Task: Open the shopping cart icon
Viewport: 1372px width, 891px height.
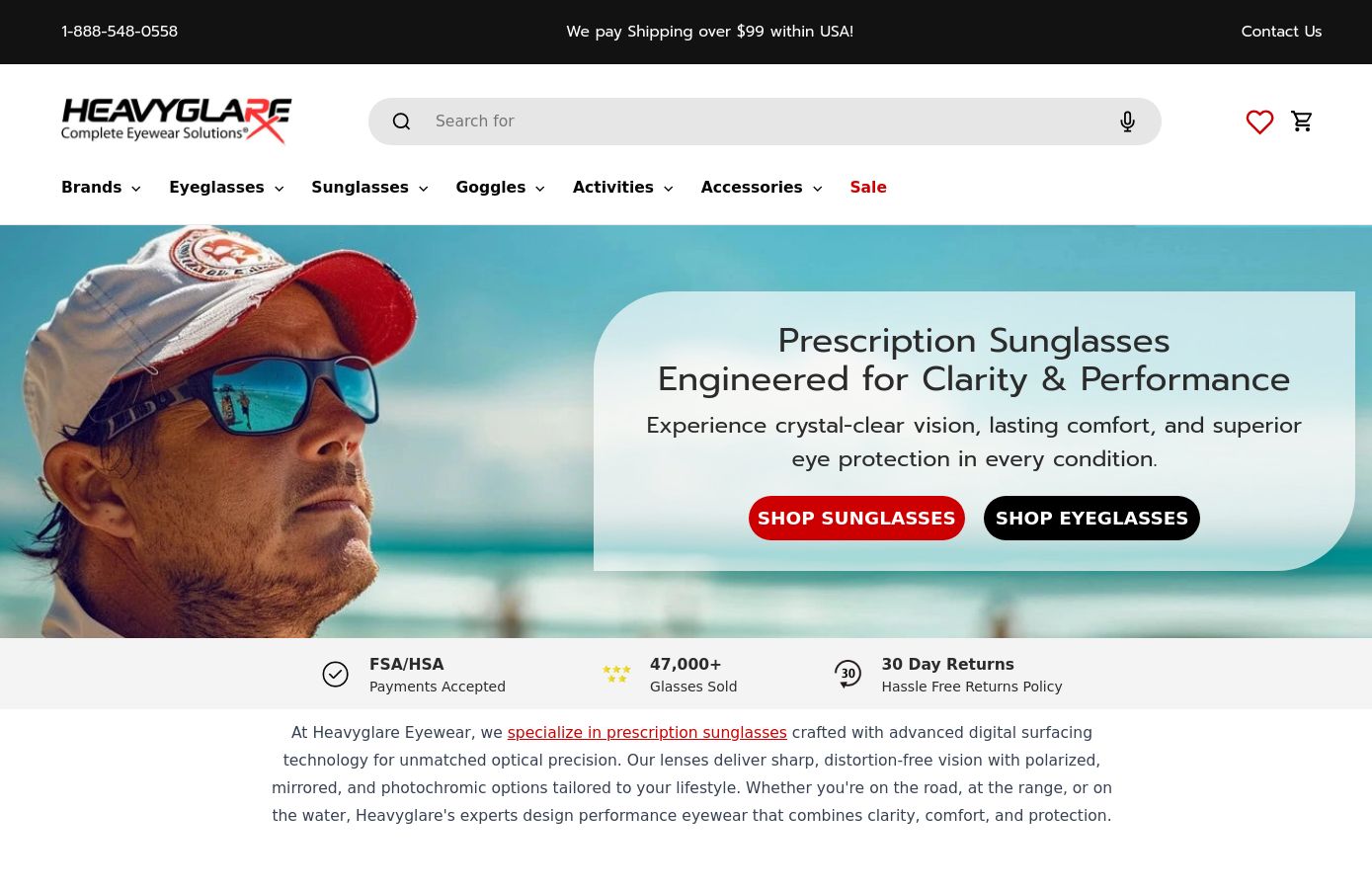Action: pyautogui.click(x=1302, y=121)
